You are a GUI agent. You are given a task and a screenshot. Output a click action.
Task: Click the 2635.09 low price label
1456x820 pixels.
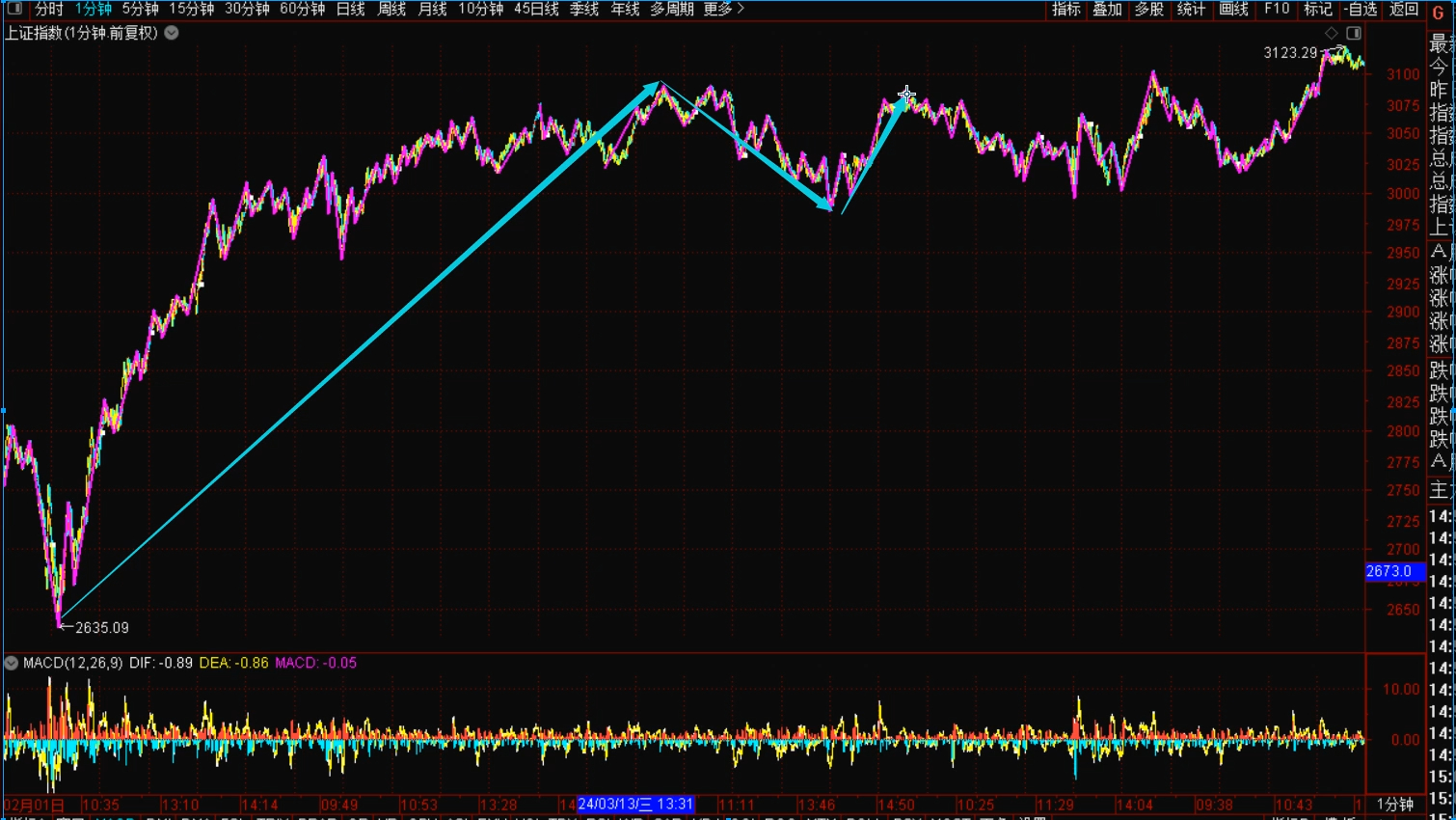(102, 628)
